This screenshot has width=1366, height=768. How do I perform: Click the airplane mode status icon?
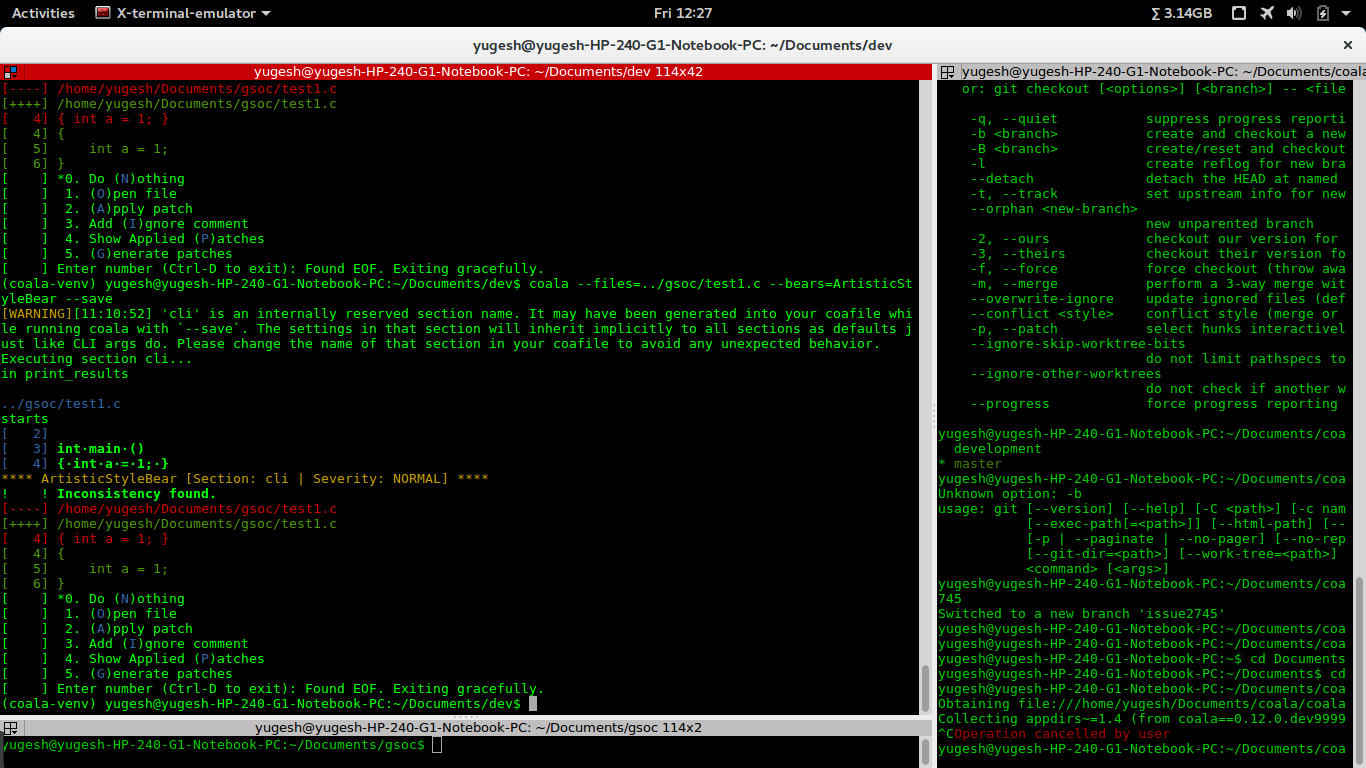click(x=1268, y=13)
